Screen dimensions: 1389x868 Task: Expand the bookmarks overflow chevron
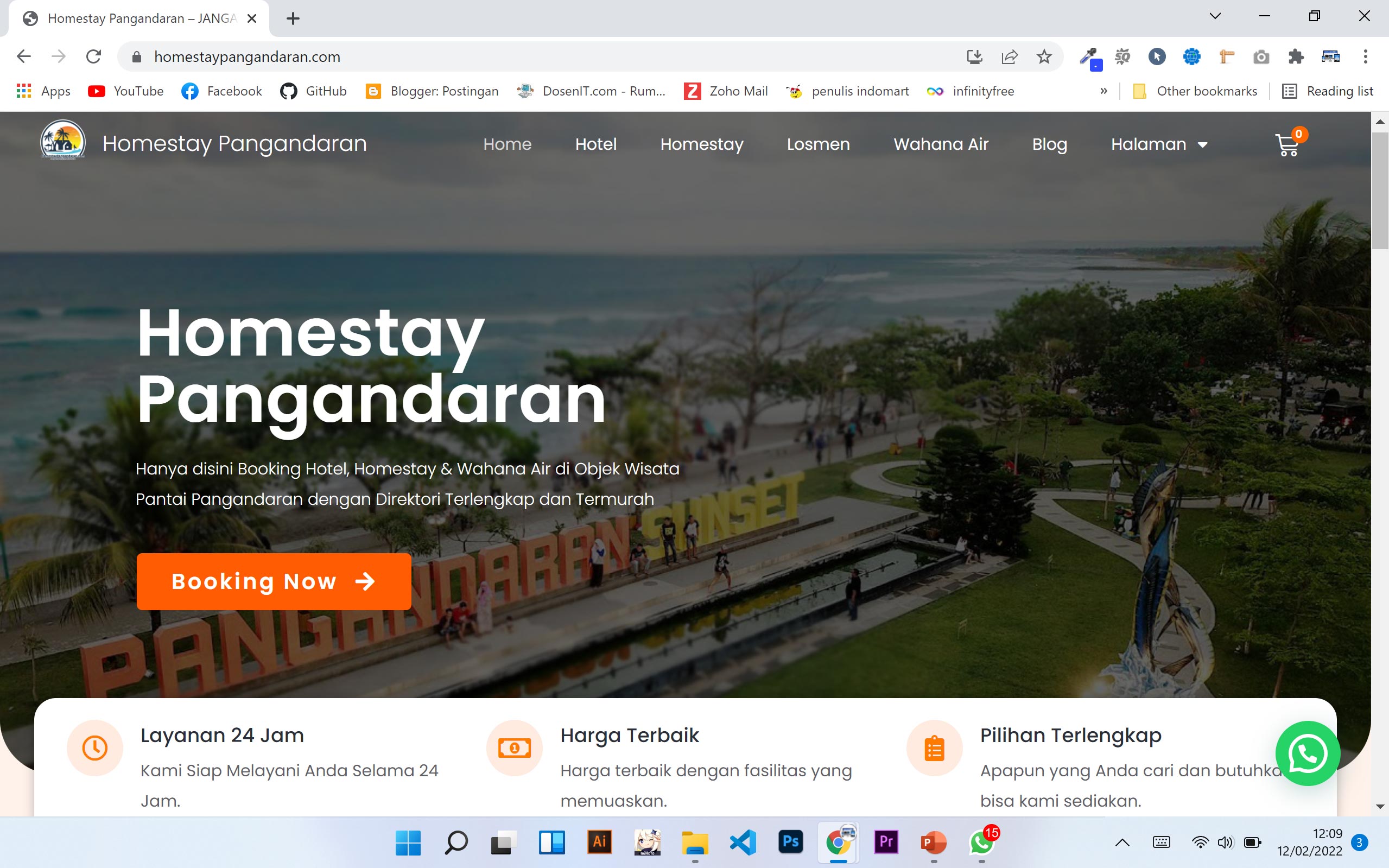pos(1103,91)
